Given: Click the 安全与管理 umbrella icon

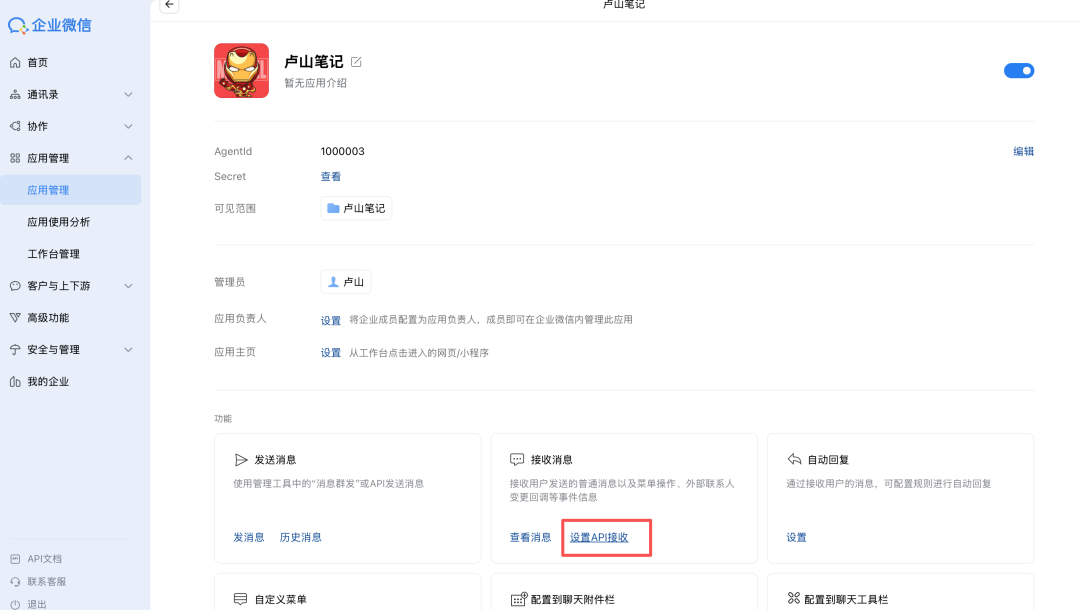Looking at the screenshot, I should pyautogui.click(x=15, y=350).
